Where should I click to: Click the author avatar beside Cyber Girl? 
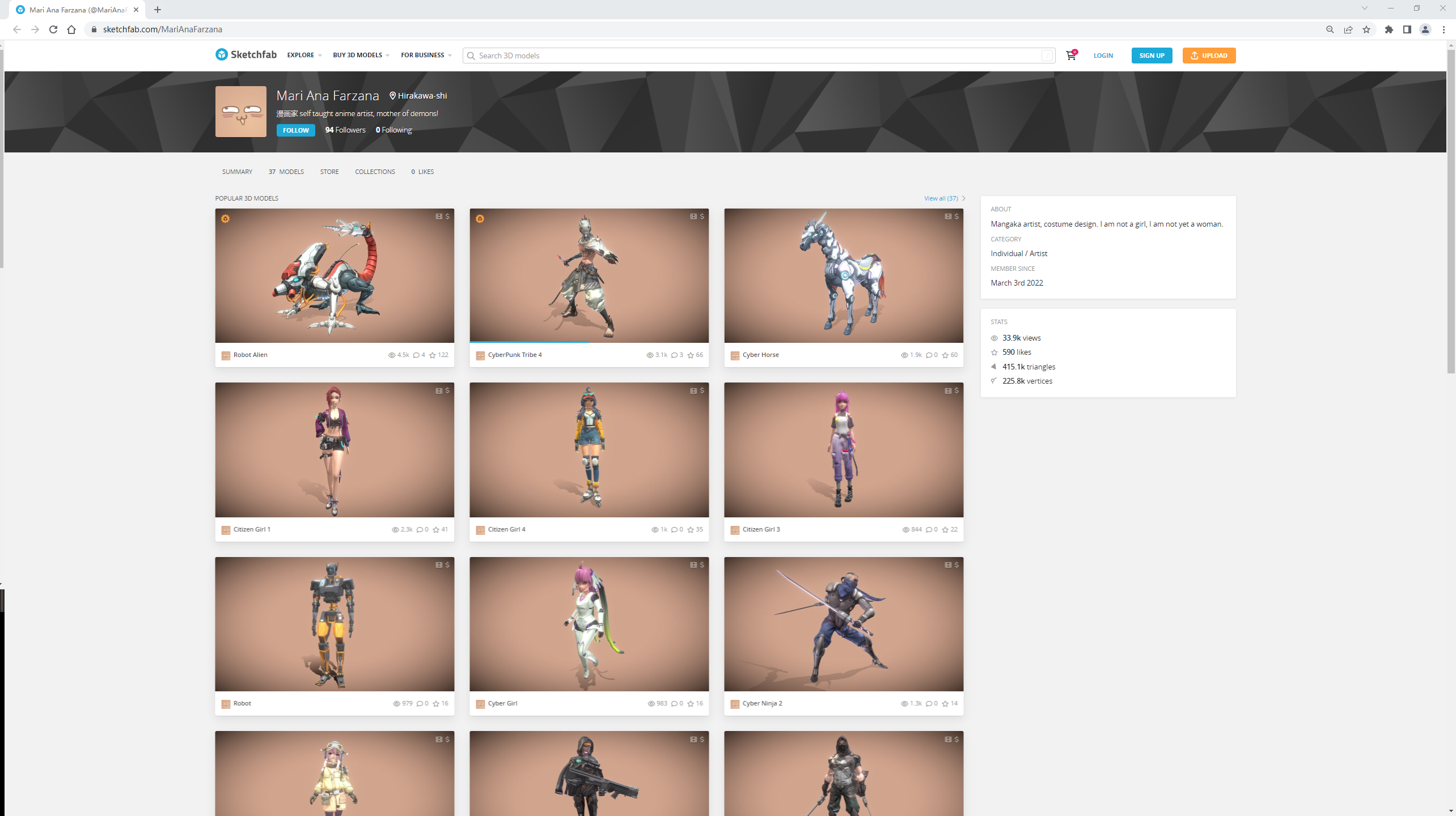480,704
